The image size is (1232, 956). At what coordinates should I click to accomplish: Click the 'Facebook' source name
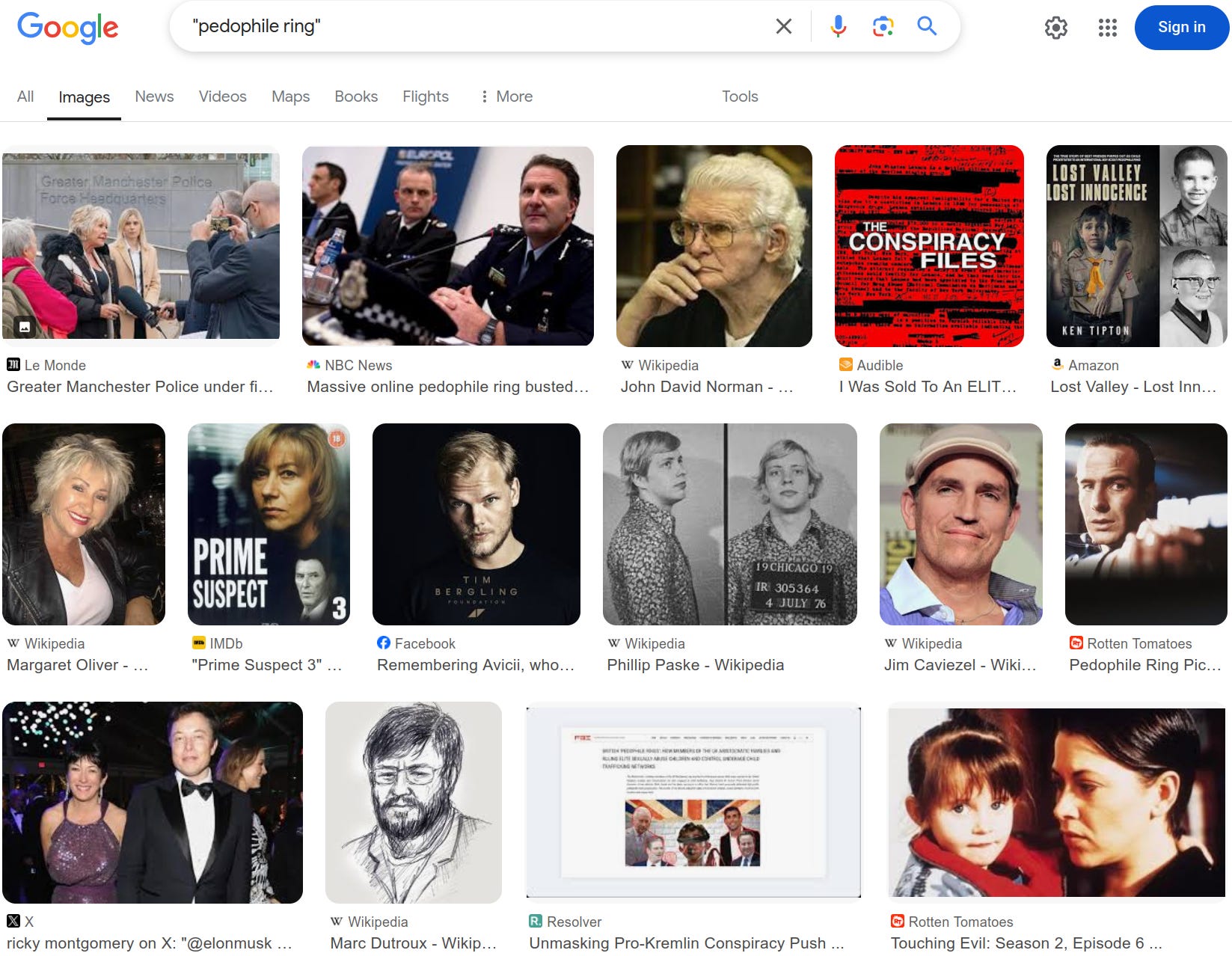[425, 643]
